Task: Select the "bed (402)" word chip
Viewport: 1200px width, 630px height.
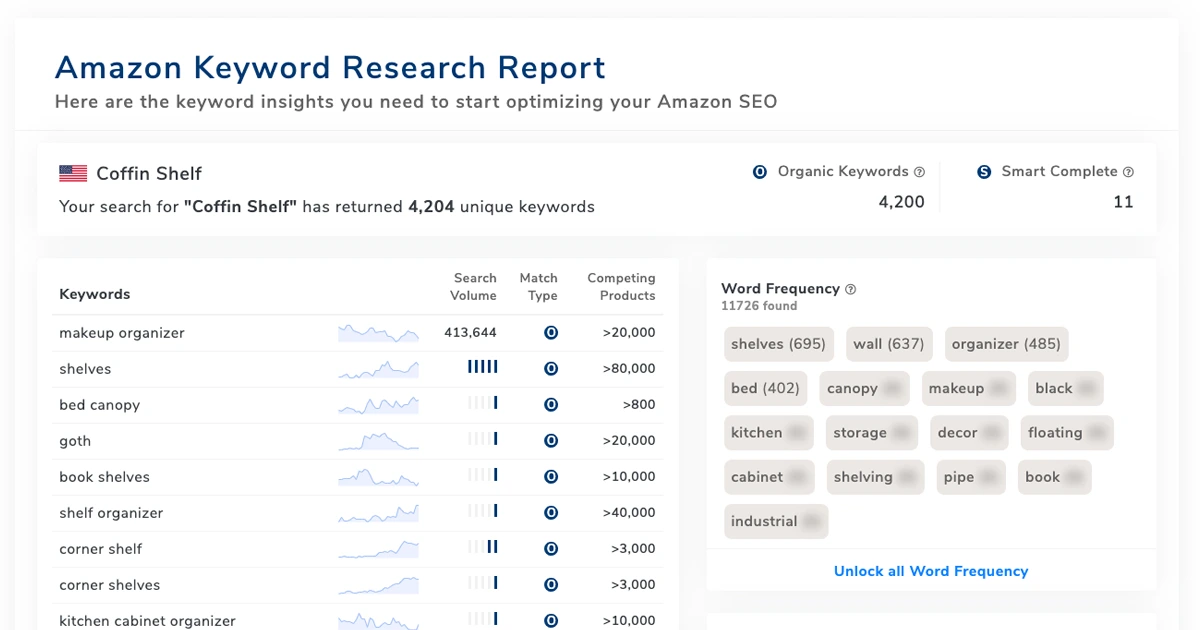Action: (766, 388)
